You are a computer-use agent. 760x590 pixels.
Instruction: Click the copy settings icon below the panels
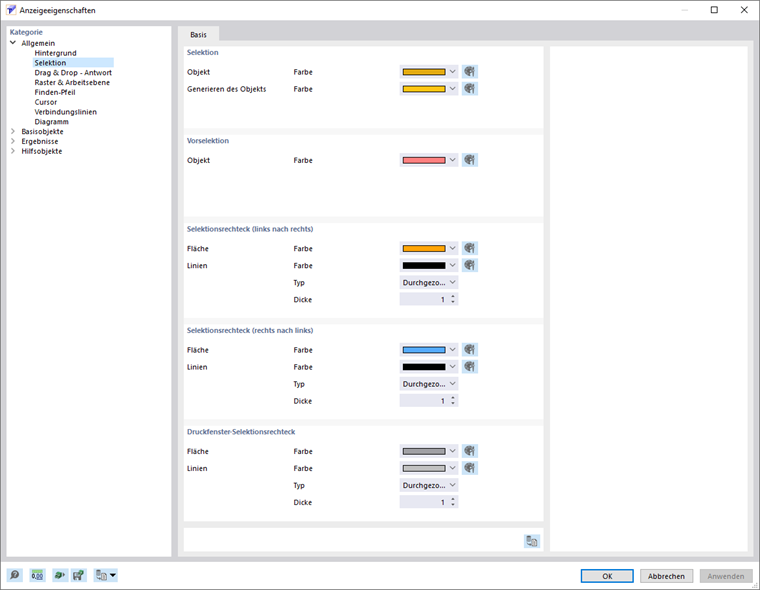532,541
